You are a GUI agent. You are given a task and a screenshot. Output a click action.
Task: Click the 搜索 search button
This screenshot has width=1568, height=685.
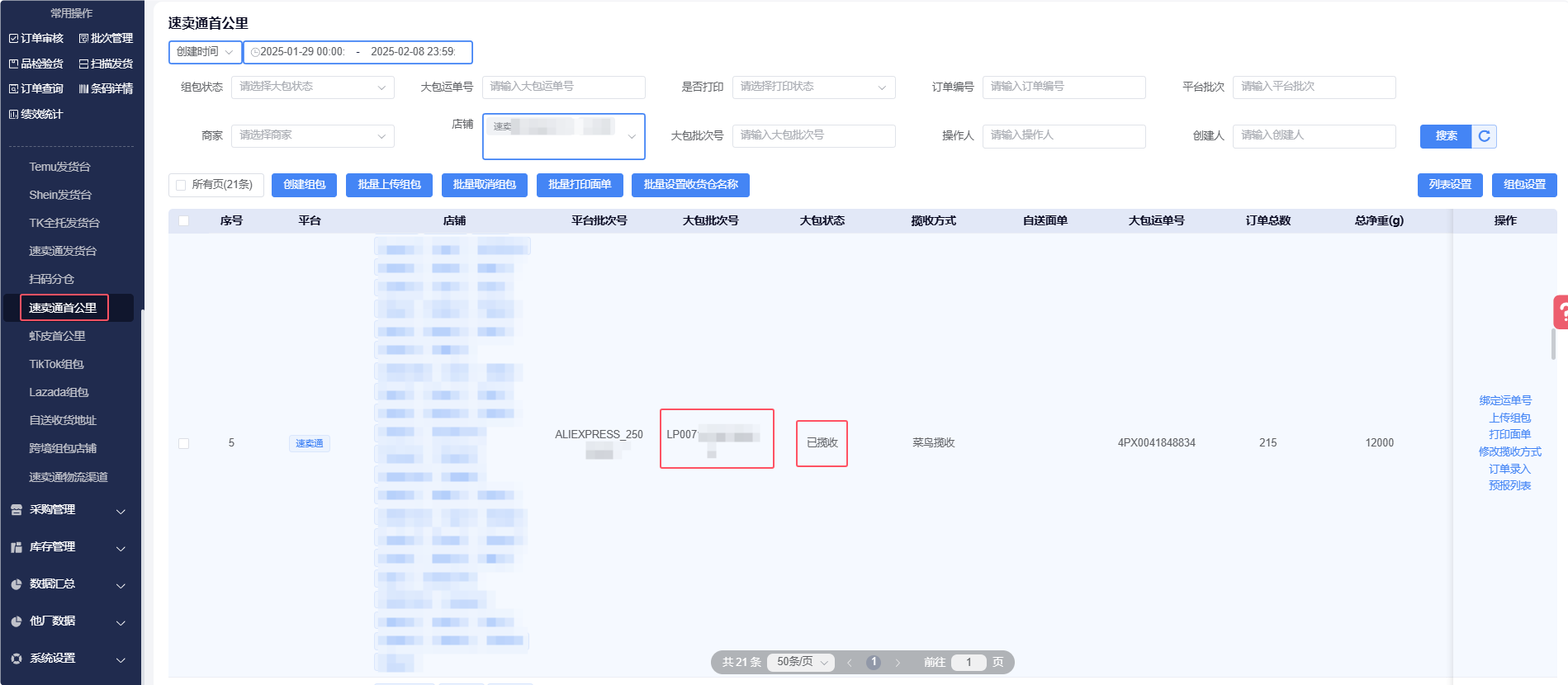click(x=1446, y=136)
